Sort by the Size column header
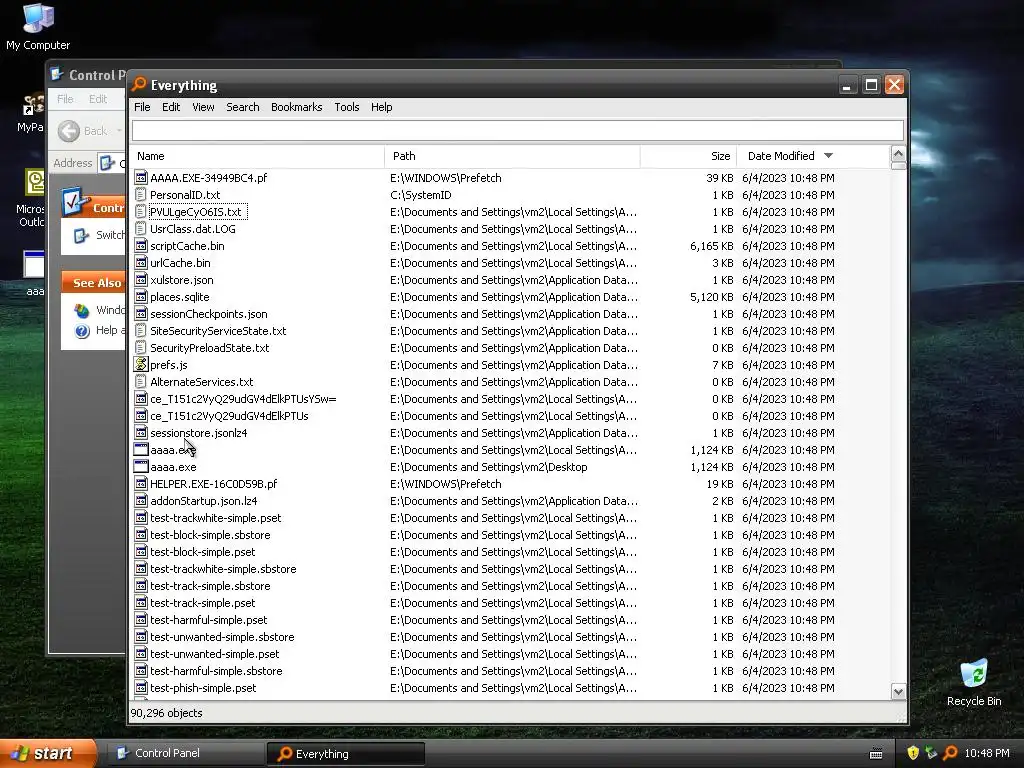1024x768 pixels. tap(689, 156)
